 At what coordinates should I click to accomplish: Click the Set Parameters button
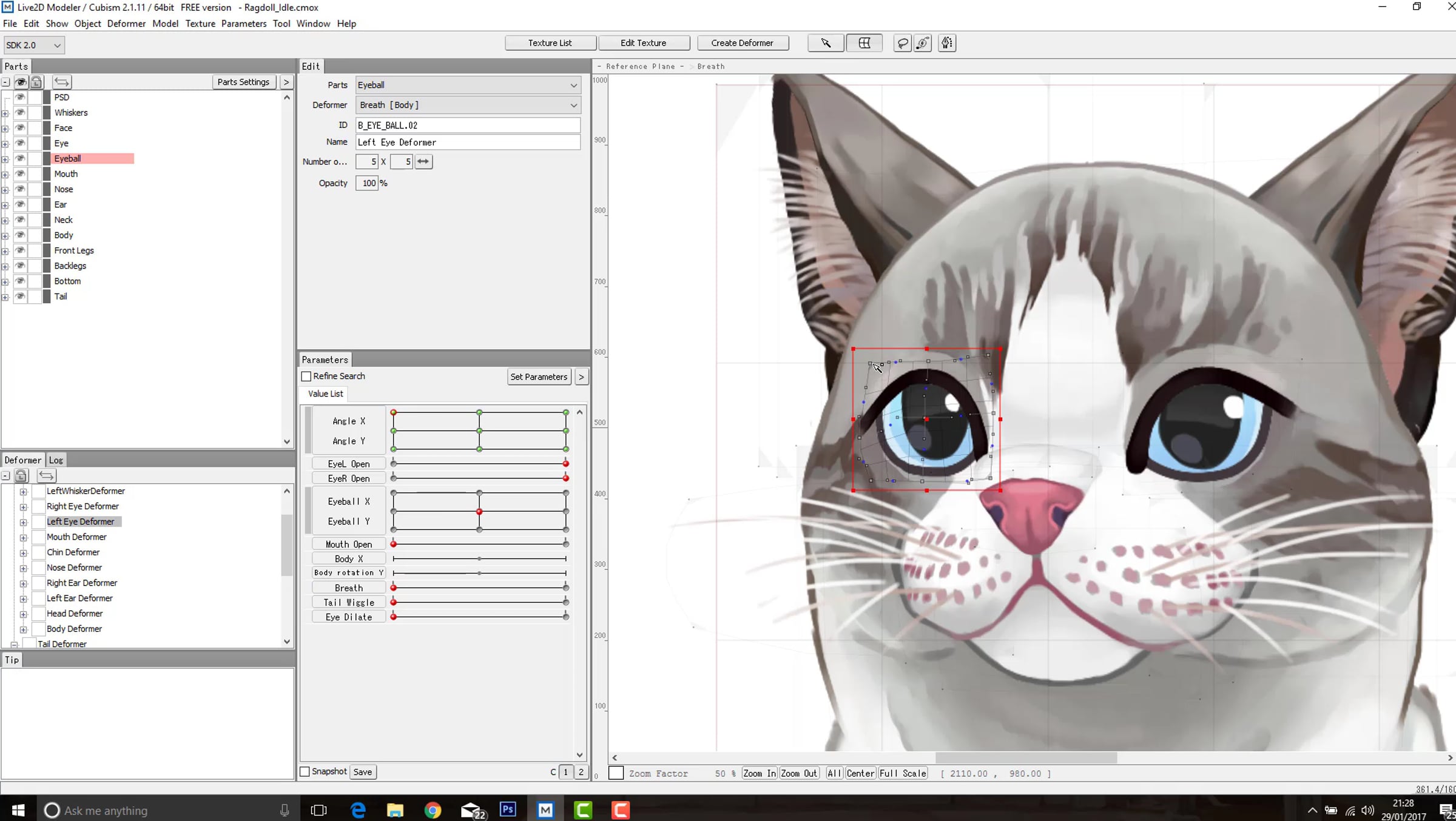538,377
